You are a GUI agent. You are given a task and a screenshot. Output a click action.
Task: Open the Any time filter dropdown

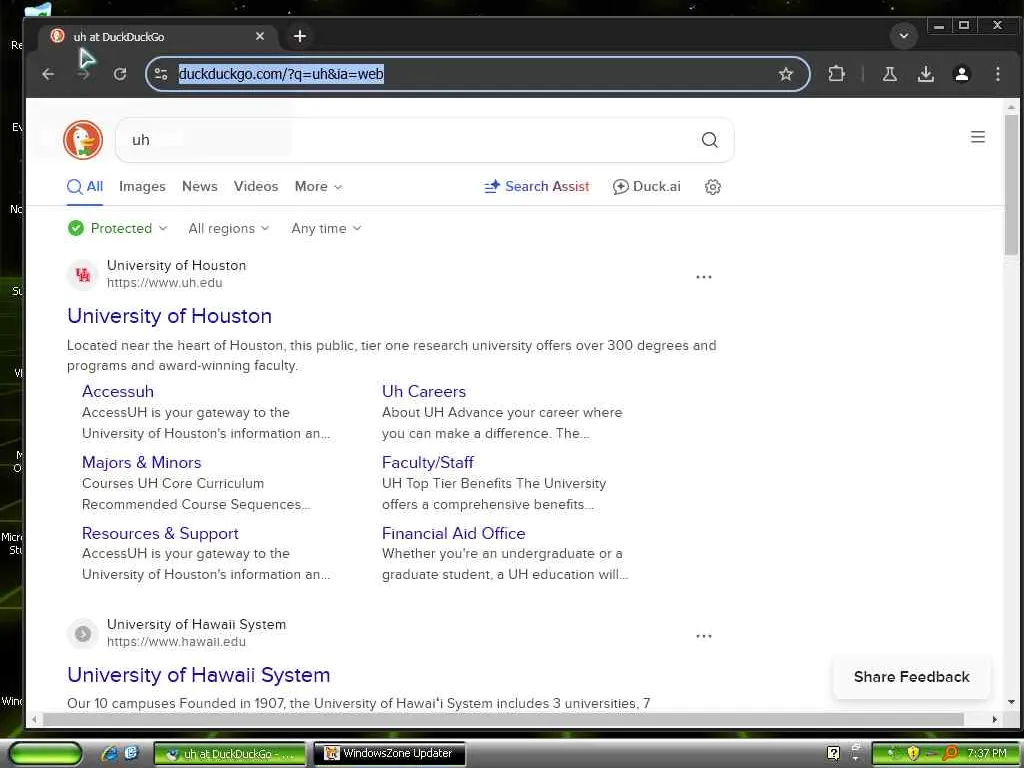point(326,228)
